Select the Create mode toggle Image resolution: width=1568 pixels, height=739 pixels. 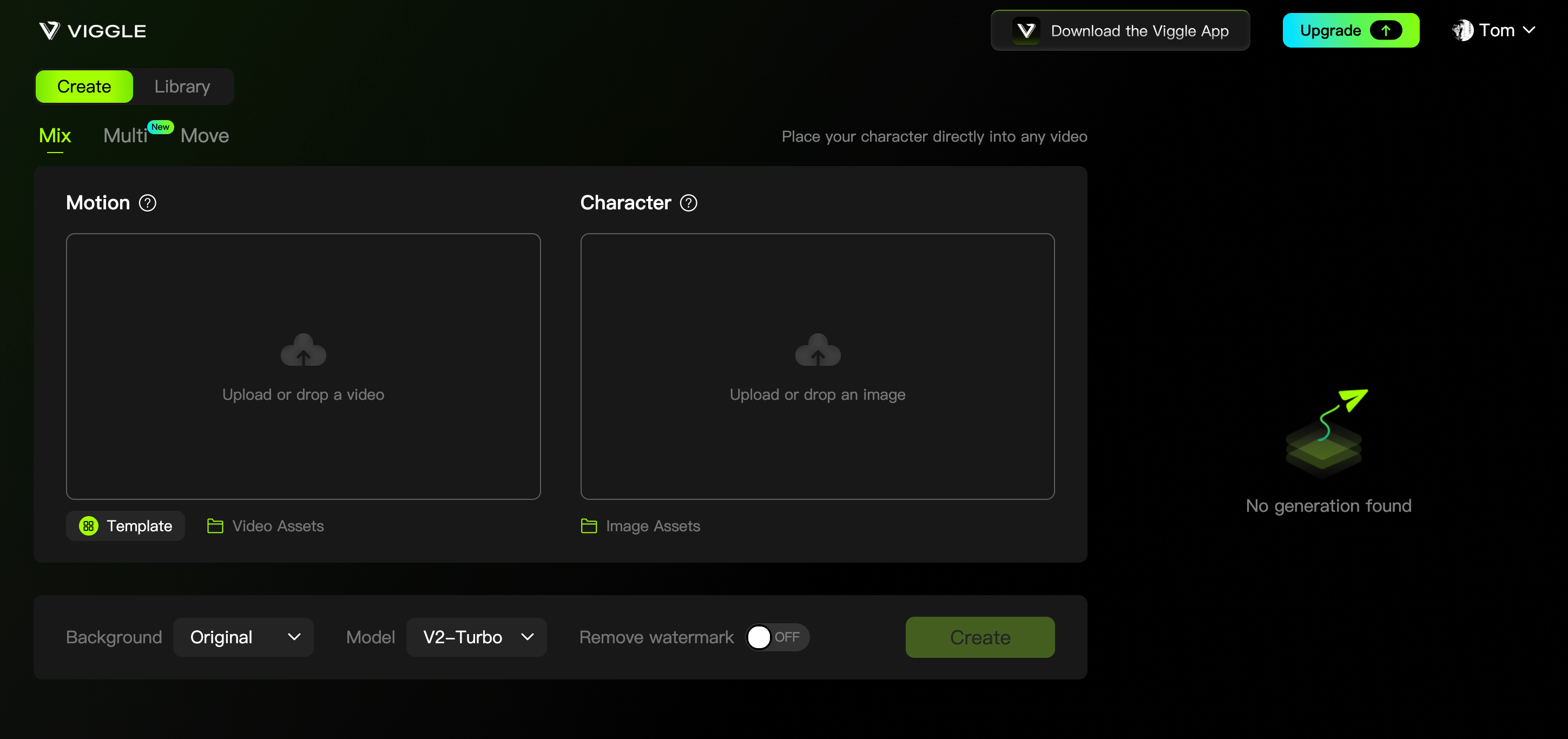(83, 86)
